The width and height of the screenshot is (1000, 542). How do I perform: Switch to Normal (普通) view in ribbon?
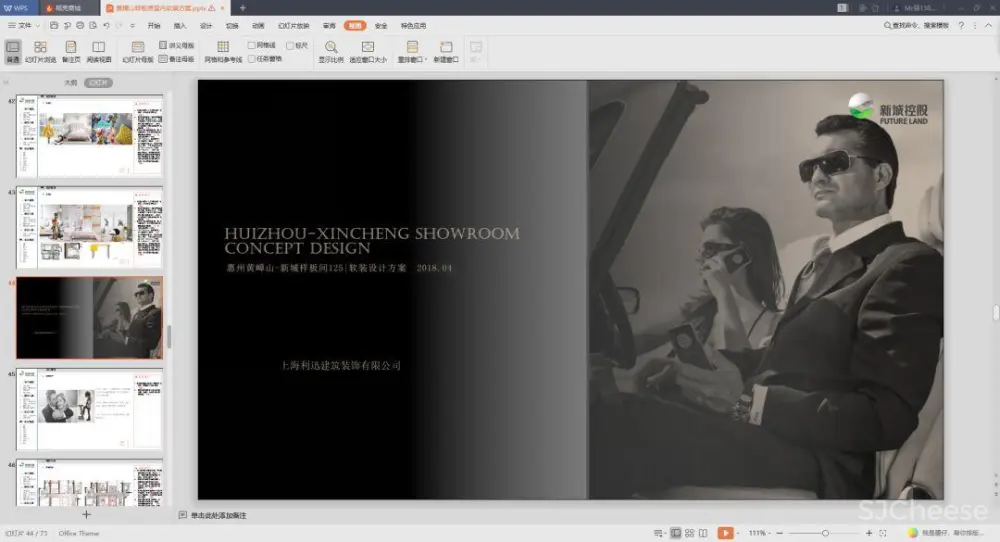pyautogui.click(x=13, y=51)
